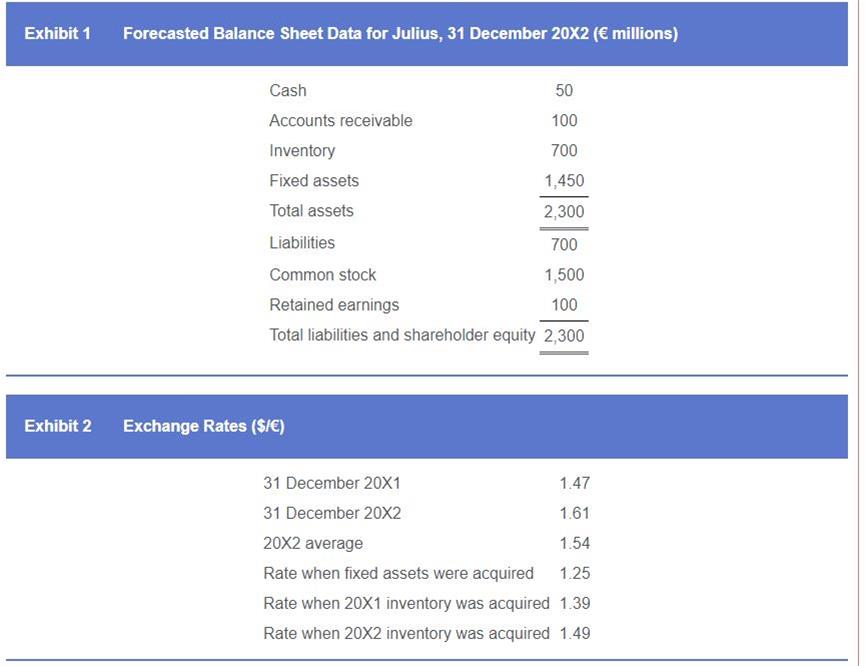Click the Cash row label
This screenshot has width=866, height=666.
tap(288, 90)
